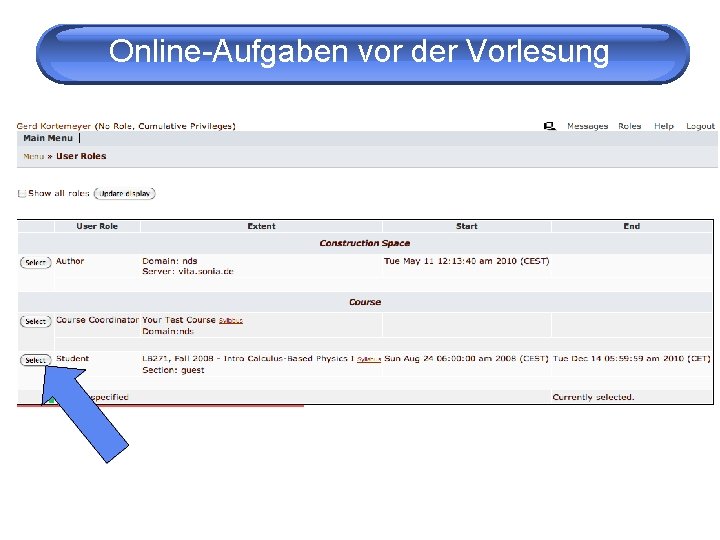Click the Logout link
The width and height of the screenshot is (720, 540).
(x=700, y=126)
